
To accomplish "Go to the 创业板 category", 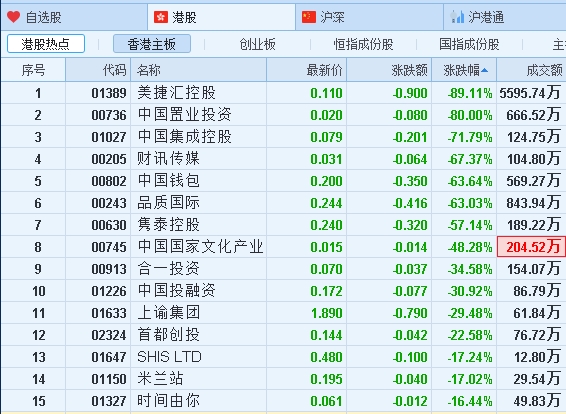I will (x=257, y=44).
